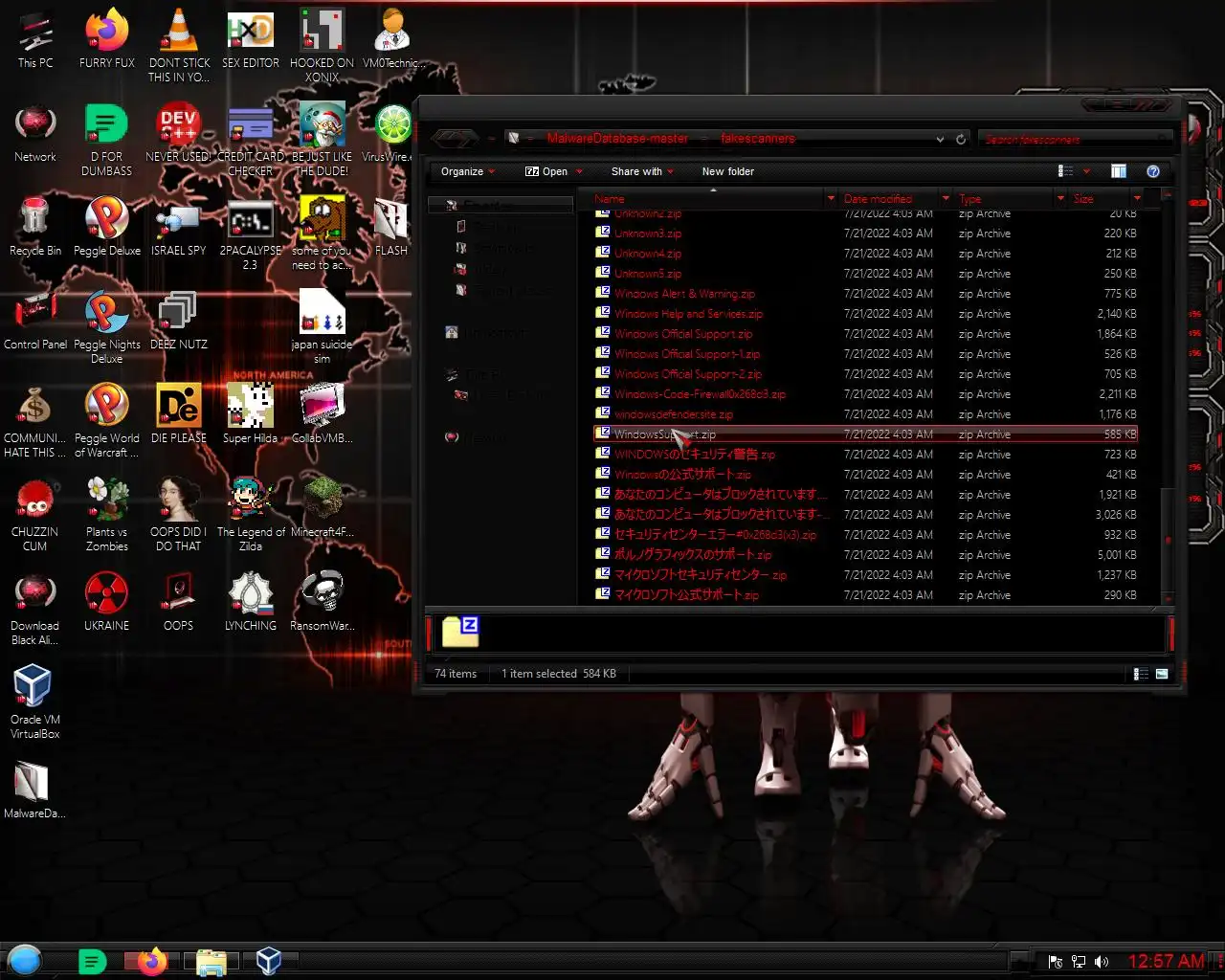Toggle the preview pane button
The image size is (1225, 980).
[1119, 171]
